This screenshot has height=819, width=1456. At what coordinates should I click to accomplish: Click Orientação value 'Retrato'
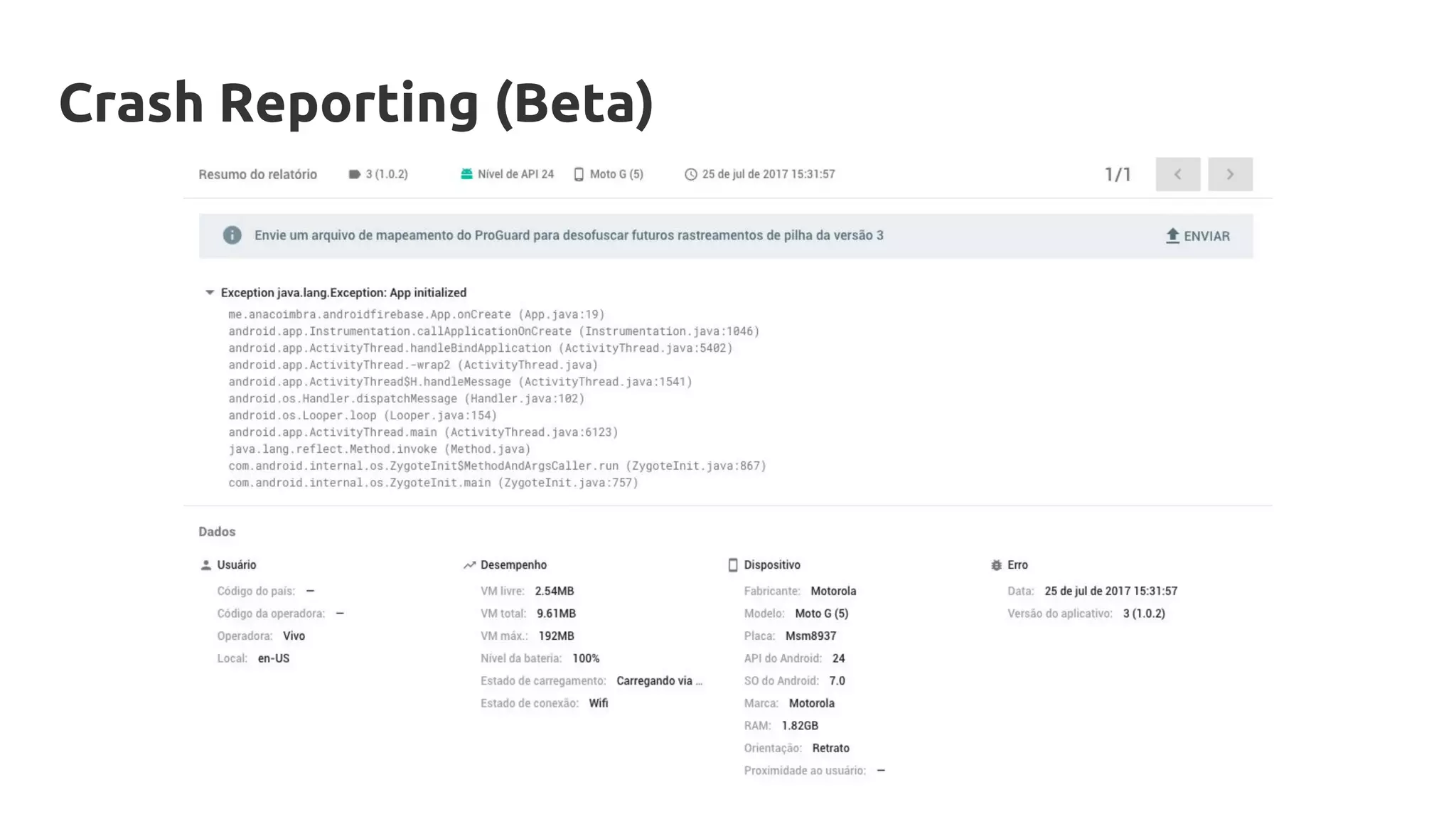coord(831,748)
